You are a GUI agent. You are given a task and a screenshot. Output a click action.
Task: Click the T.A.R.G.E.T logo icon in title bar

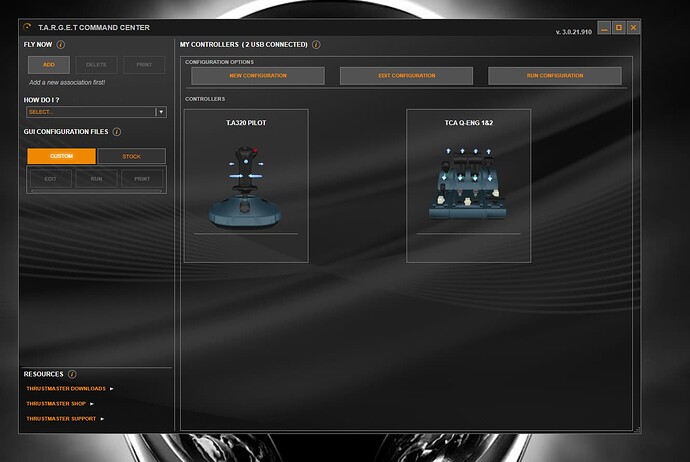[27, 27]
